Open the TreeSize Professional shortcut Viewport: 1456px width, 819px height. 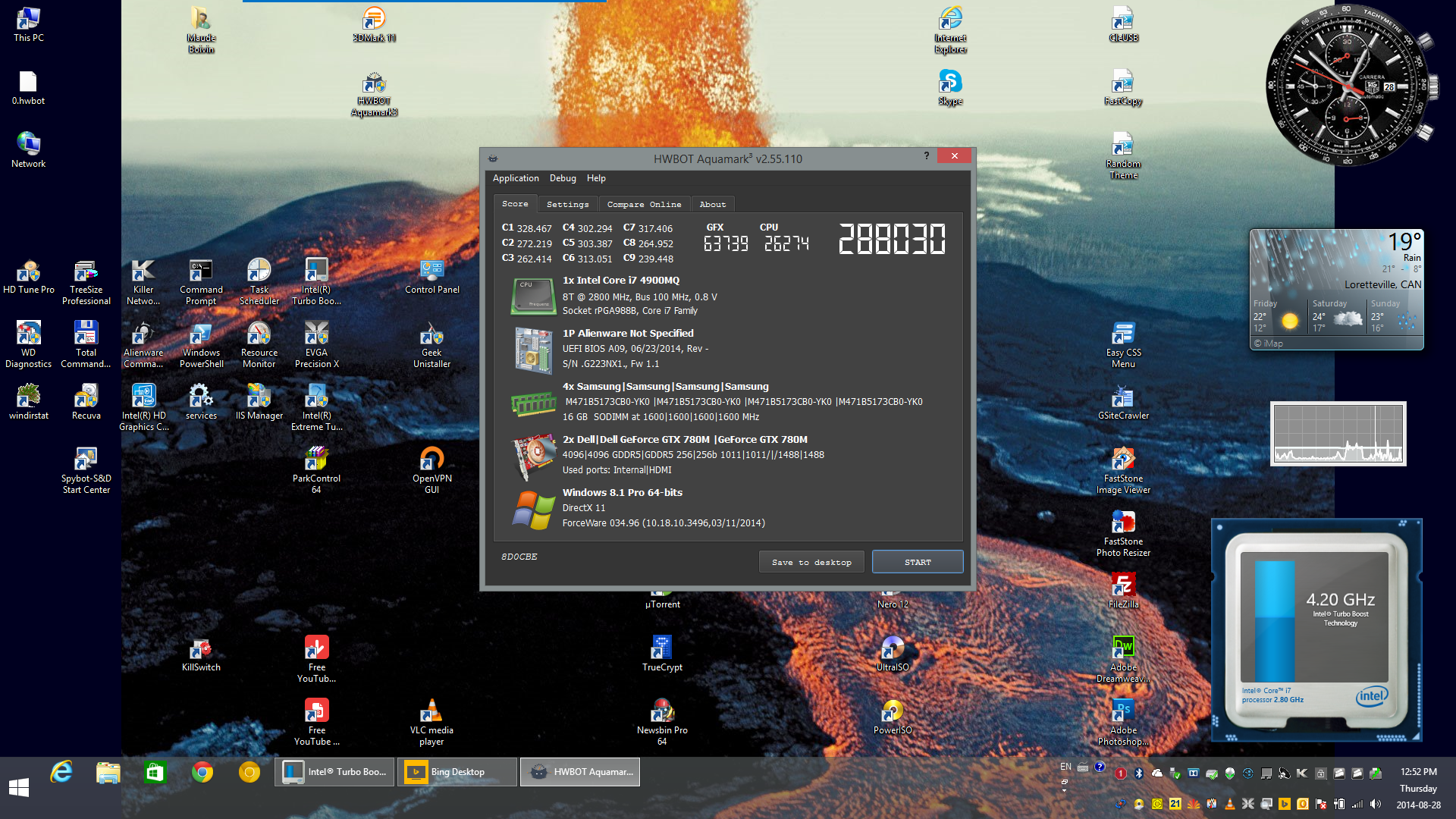tap(86, 282)
